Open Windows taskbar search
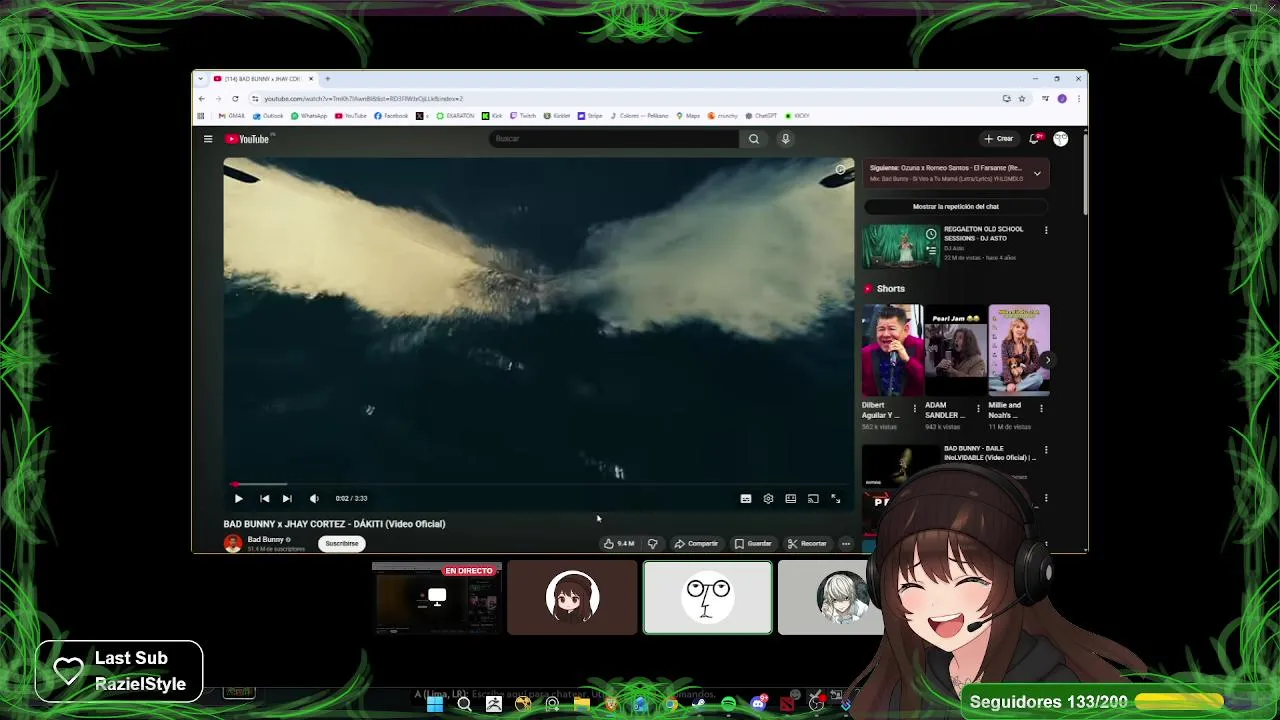 (464, 704)
